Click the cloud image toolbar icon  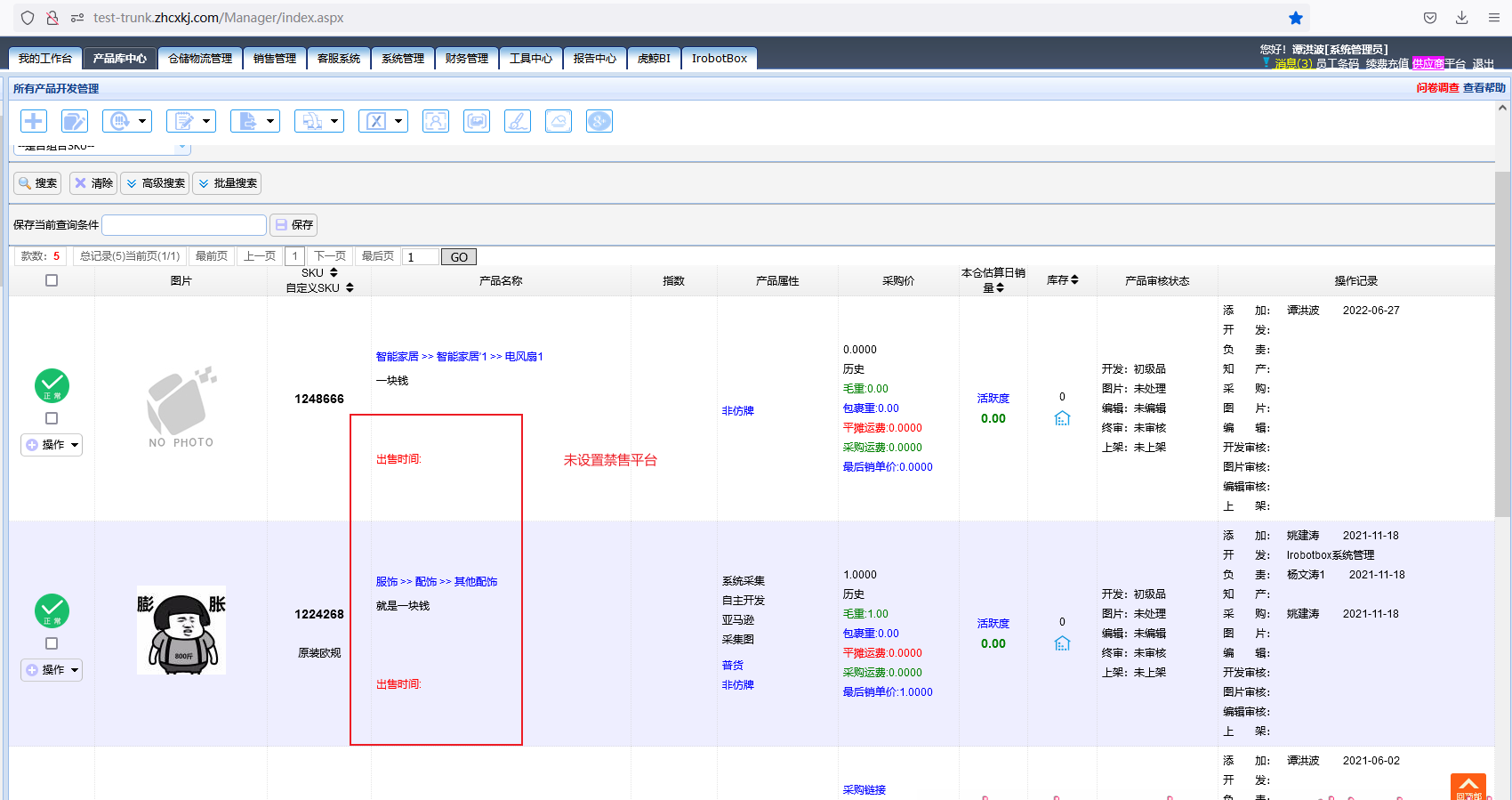559,121
